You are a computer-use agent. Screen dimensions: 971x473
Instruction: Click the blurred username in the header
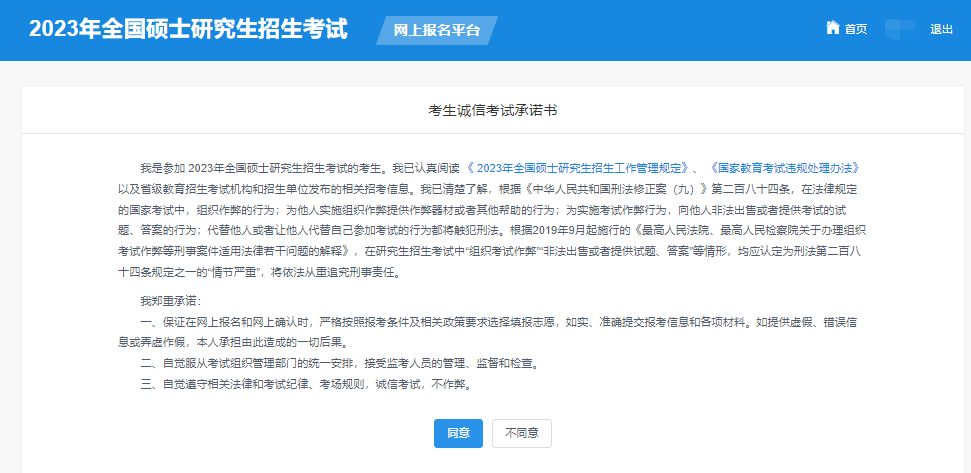coord(899,29)
